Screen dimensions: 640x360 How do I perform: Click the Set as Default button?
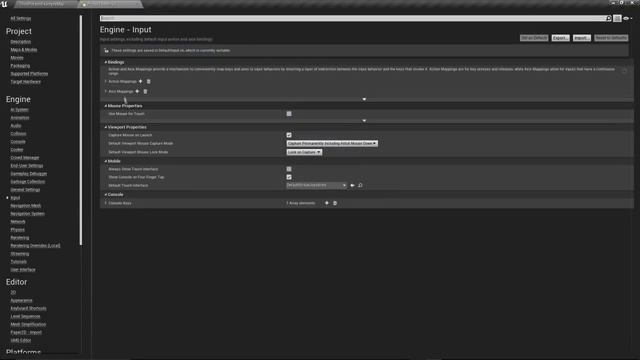(534, 38)
